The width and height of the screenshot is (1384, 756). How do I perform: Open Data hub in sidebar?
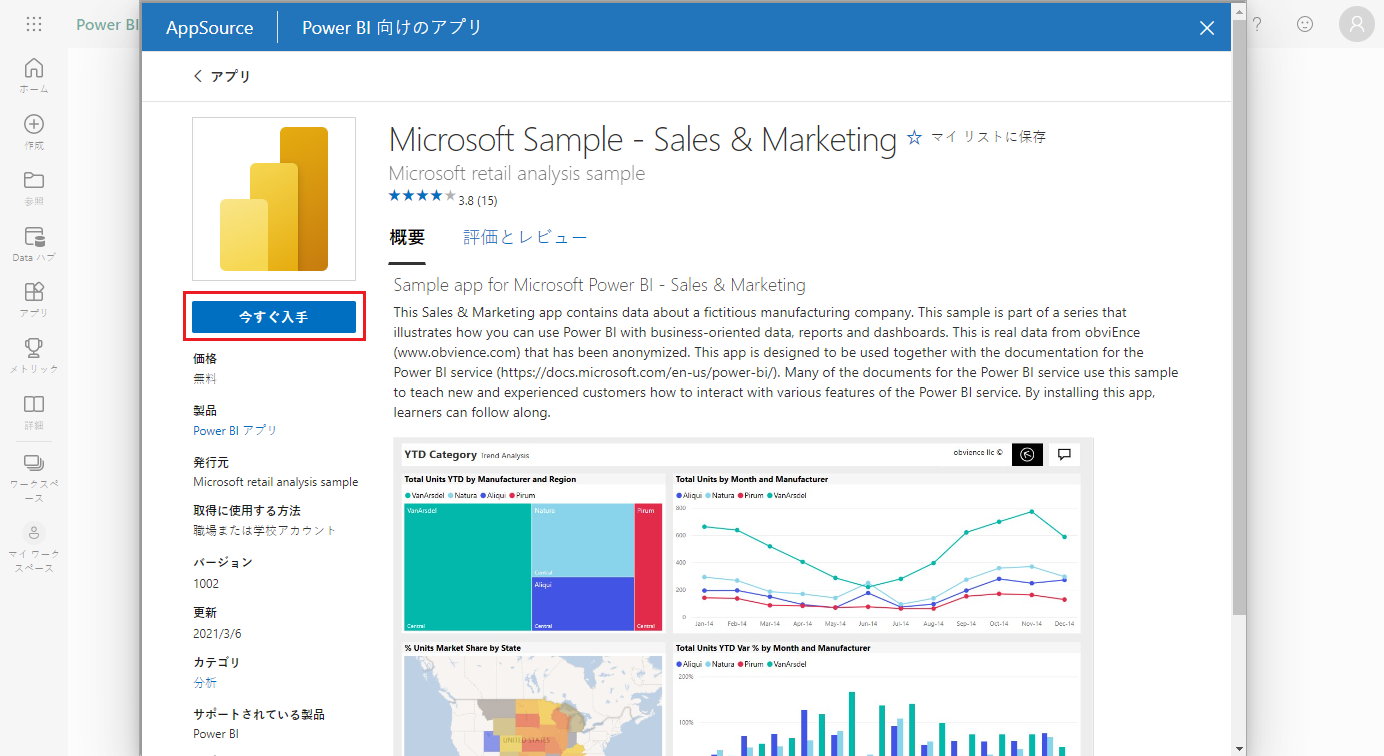34,245
